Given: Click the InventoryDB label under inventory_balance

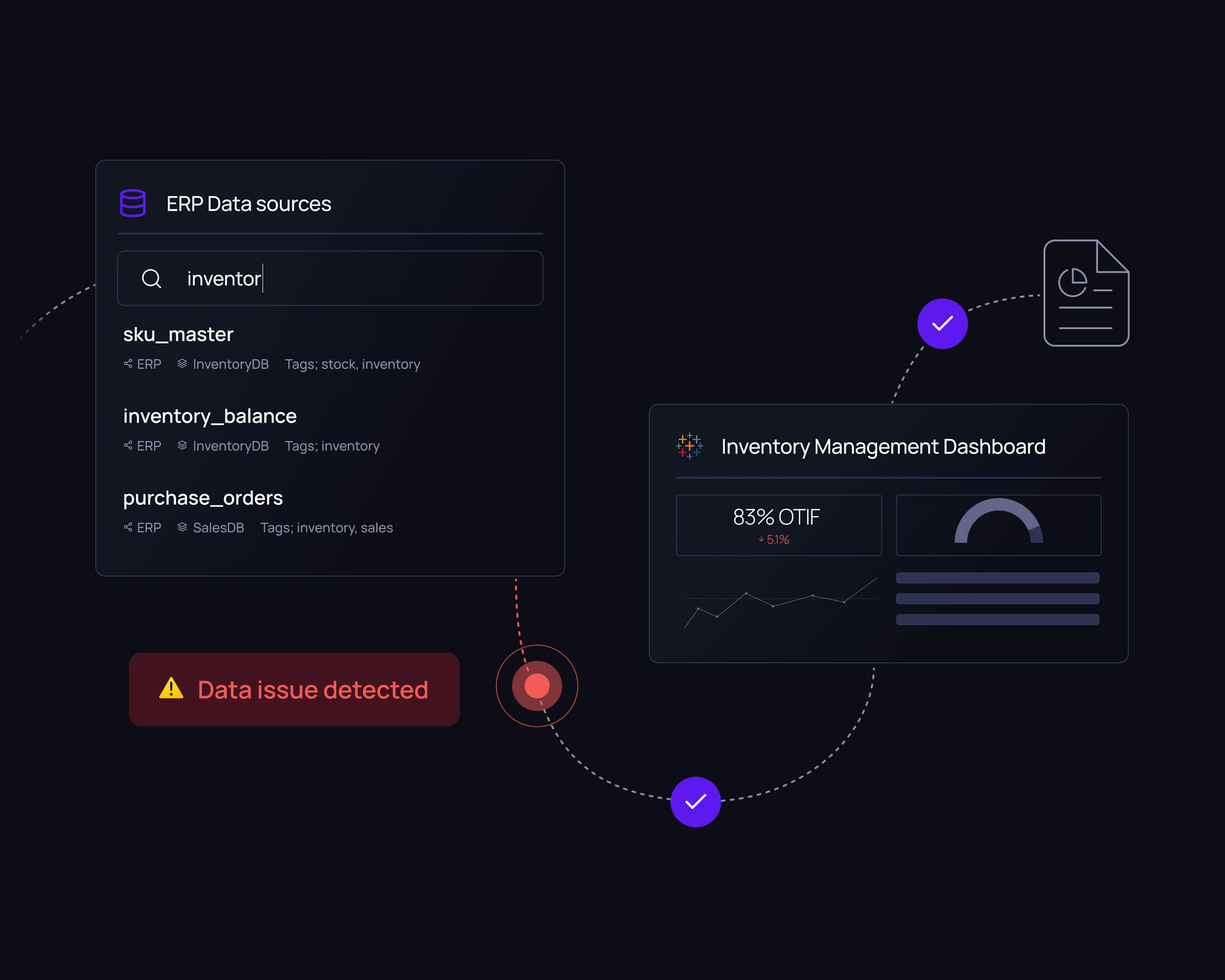Looking at the screenshot, I should click(230, 446).
